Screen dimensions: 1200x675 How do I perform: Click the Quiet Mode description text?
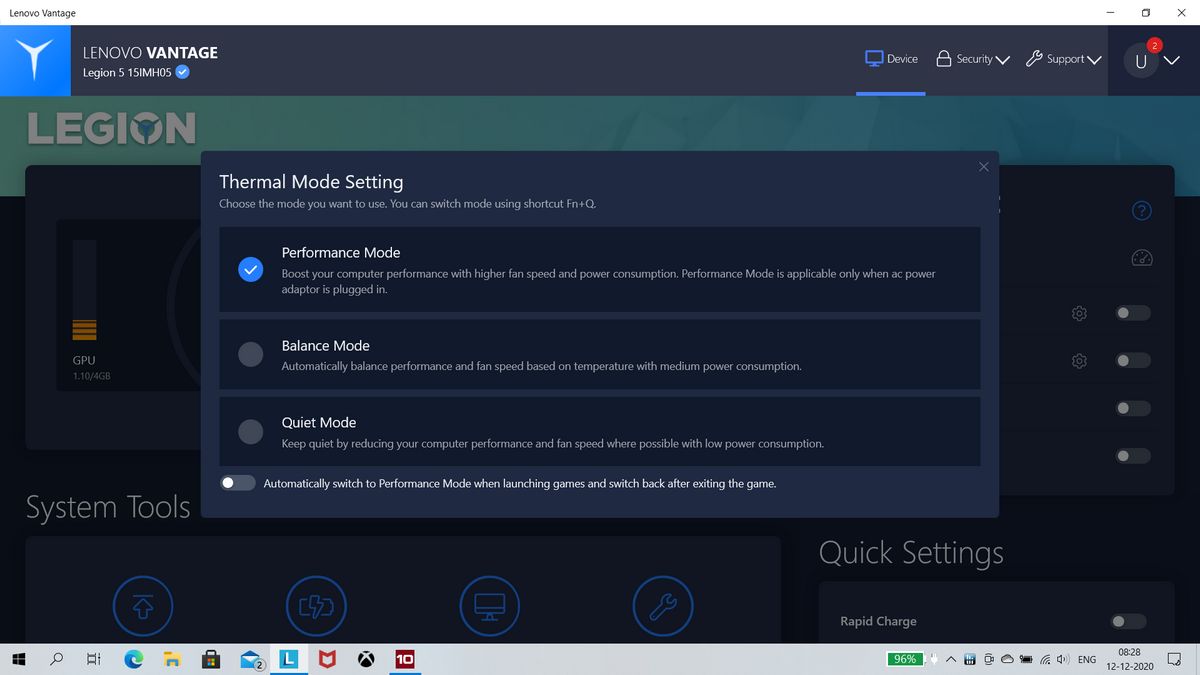point(553,443)
